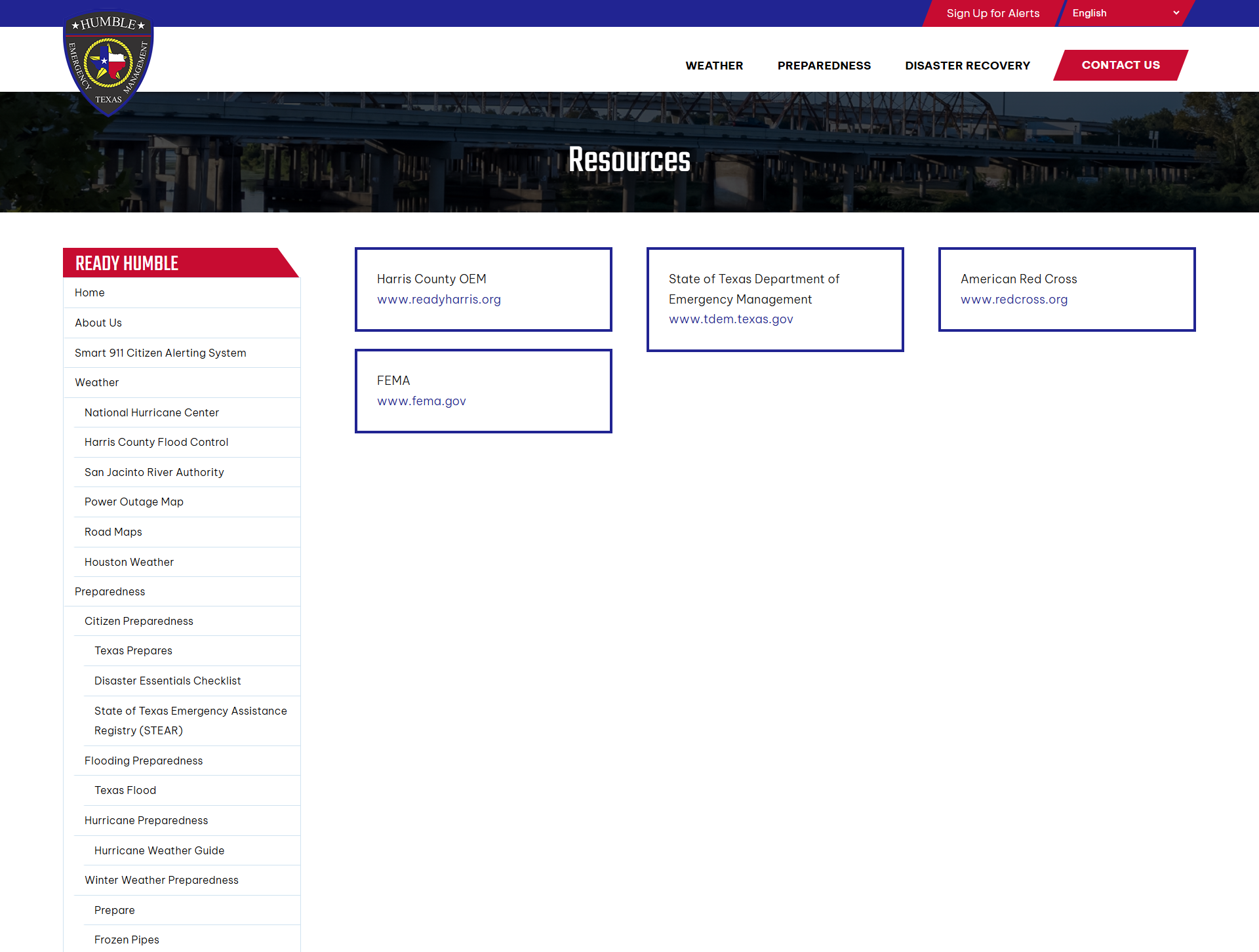Open the Weather top menu

coord(714,66)
